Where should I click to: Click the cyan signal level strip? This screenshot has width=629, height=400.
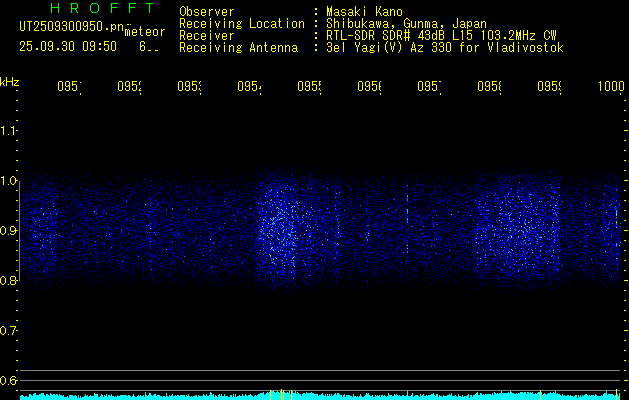pyautogui.click(x=323, y=396)
